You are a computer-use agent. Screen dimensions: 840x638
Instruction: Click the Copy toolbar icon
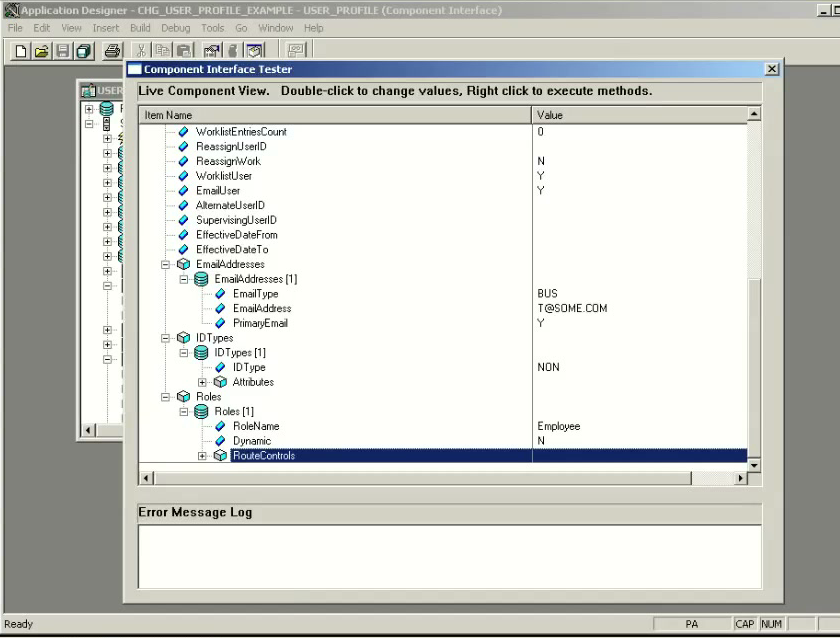point(162,51)
